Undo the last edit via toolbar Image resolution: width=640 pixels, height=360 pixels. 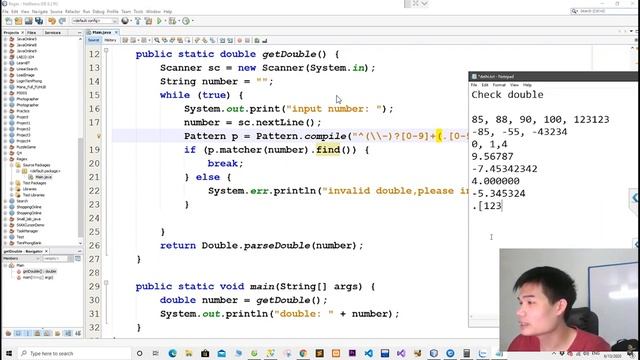coord(52,21)
